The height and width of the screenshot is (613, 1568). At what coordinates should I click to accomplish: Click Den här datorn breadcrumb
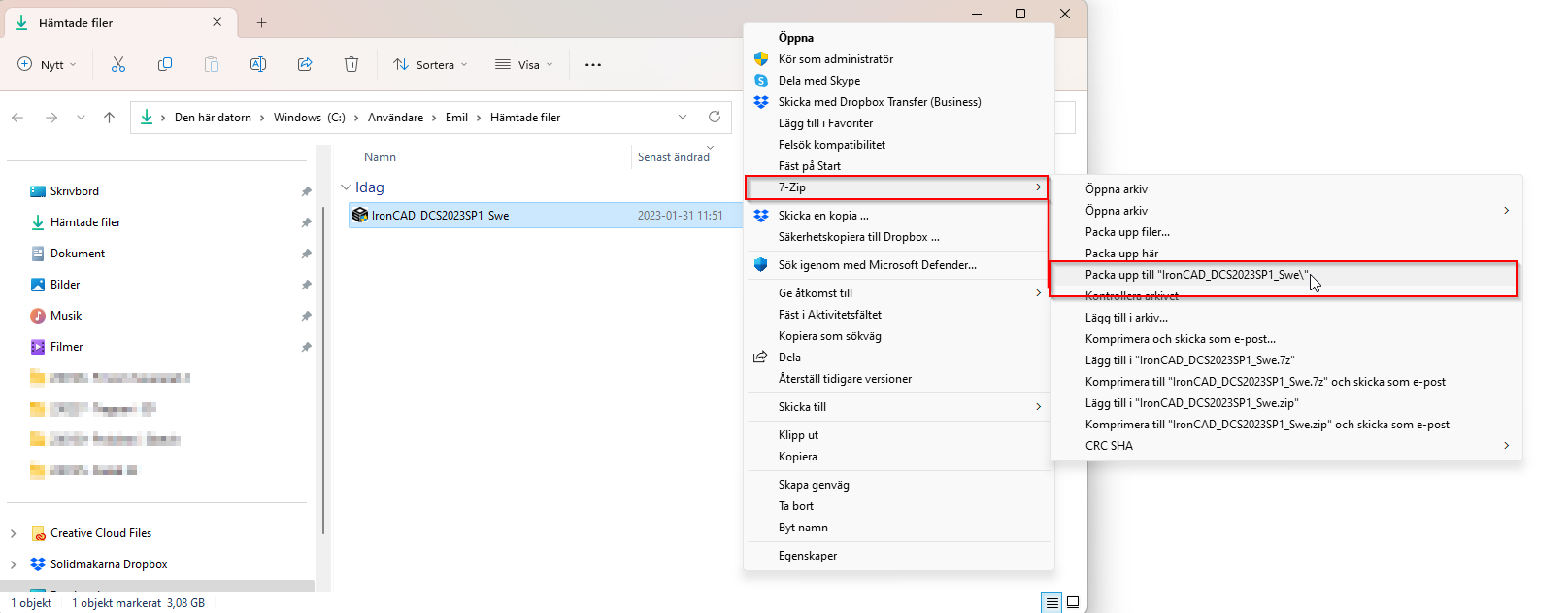coord(213,118)
